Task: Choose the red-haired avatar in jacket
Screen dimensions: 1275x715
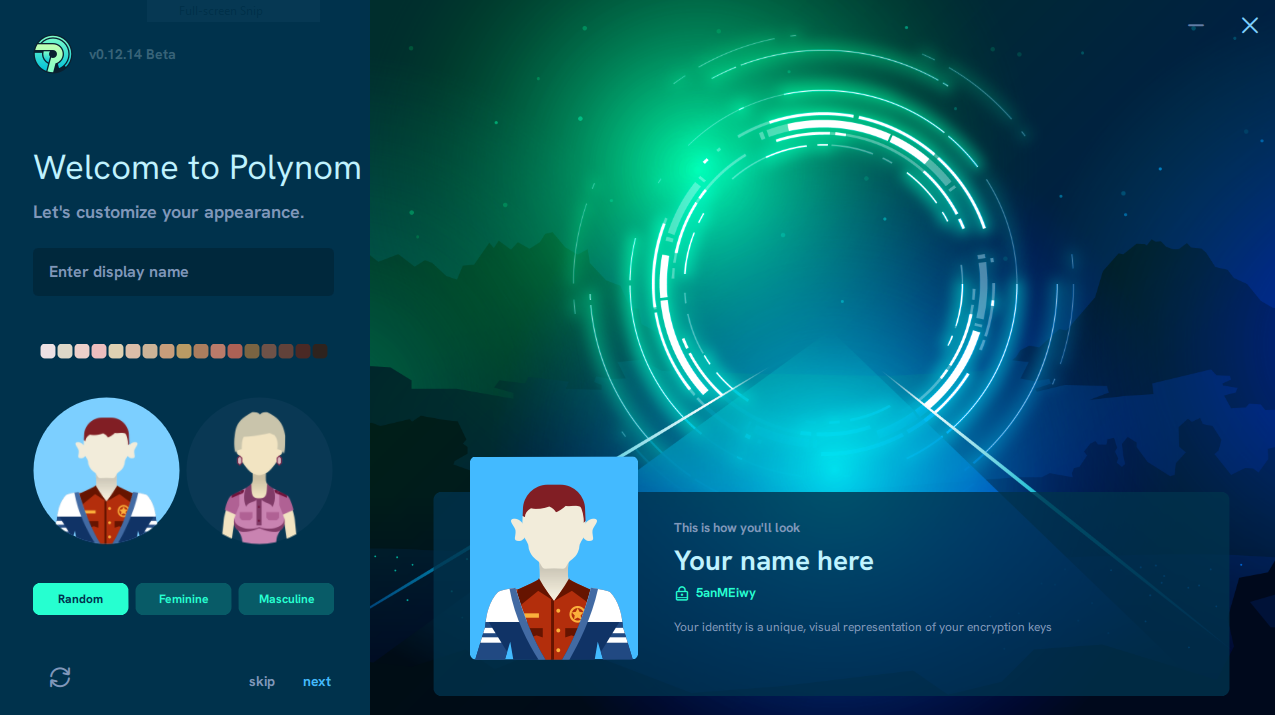Action: [106, 471]
